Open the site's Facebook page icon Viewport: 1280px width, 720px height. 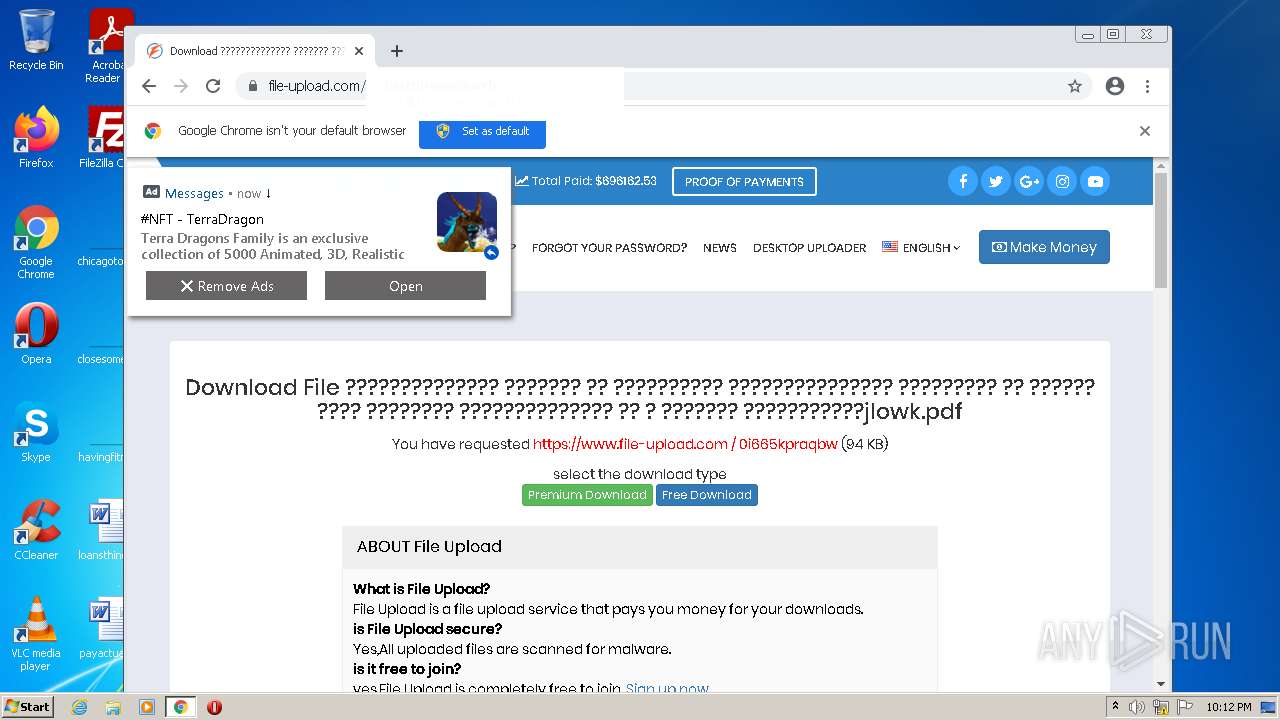pyautogui.click(x=963, y=181)
